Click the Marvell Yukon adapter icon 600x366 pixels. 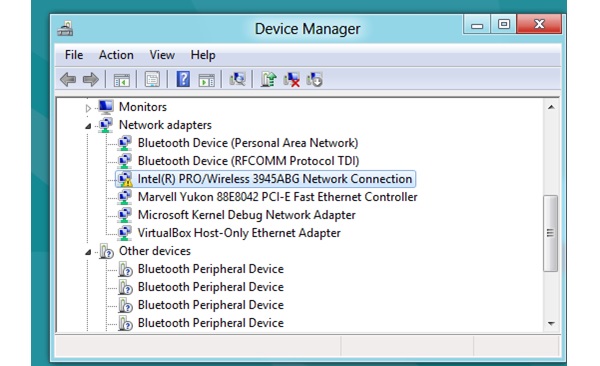click(125, 197)
